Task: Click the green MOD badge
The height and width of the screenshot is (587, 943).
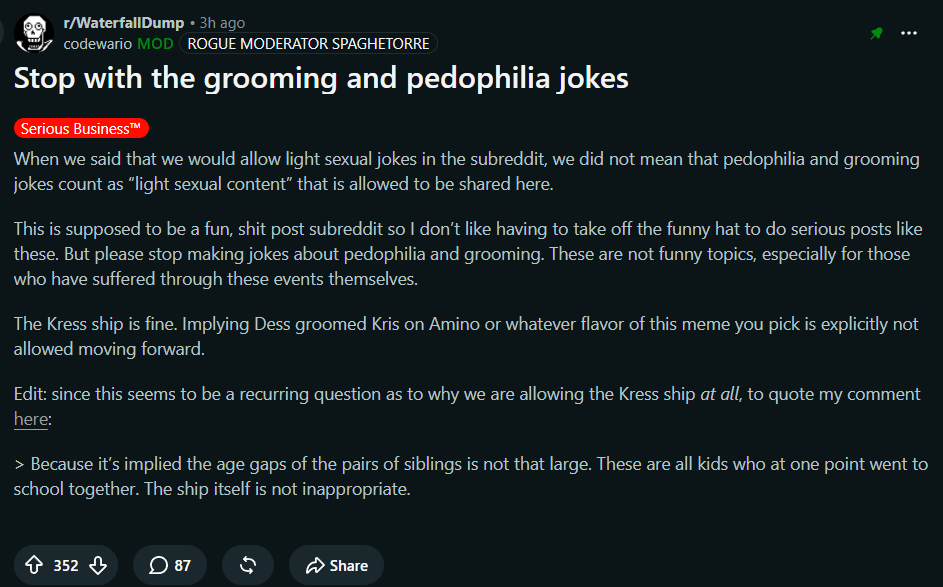Action: tap(155, 44)
